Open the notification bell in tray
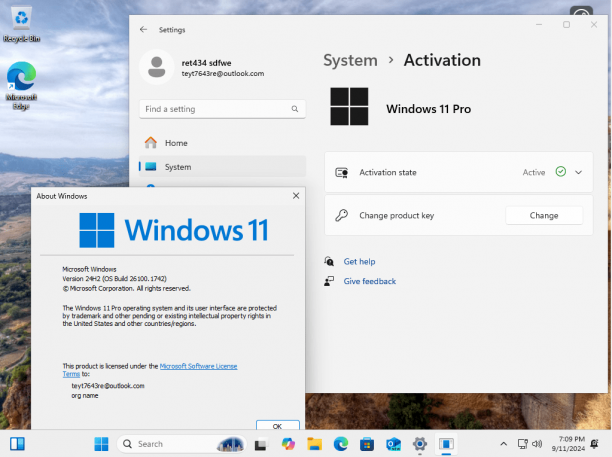This screenshot has width=612, height=457. point(594,444)
